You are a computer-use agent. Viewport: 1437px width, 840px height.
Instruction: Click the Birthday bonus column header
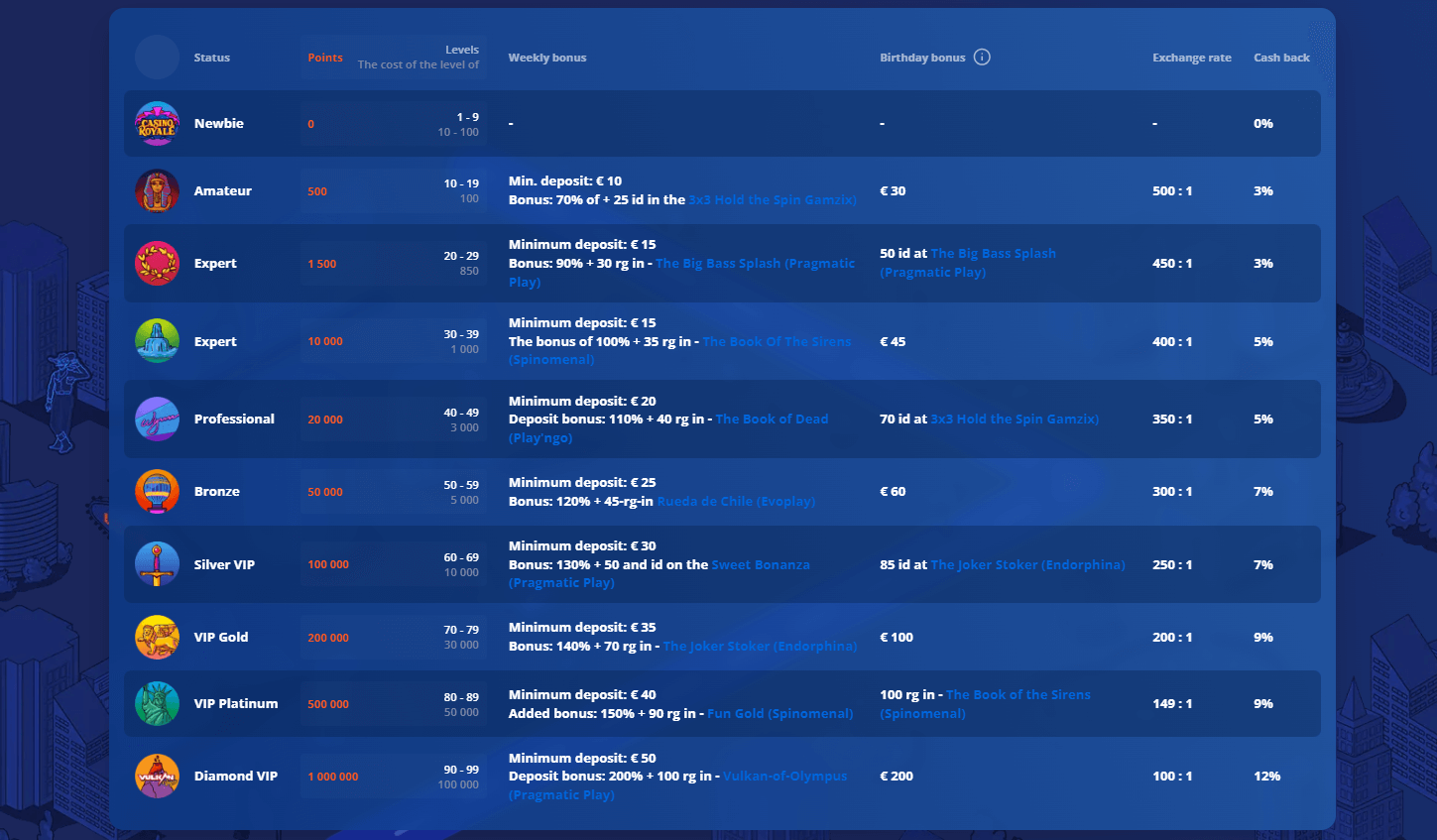(922, 58)
